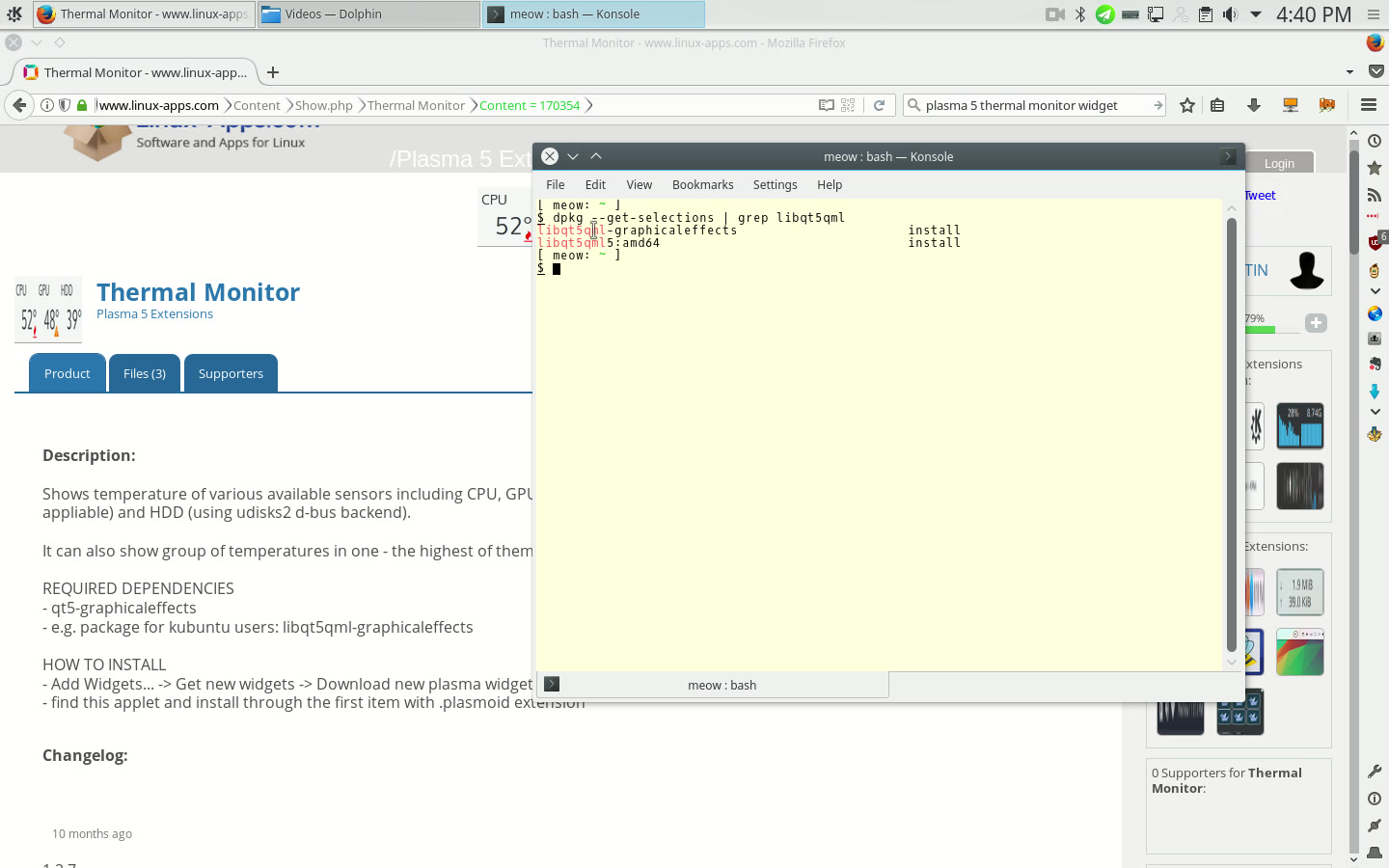Open the Konsole Help menu

[x=830, y=184]
